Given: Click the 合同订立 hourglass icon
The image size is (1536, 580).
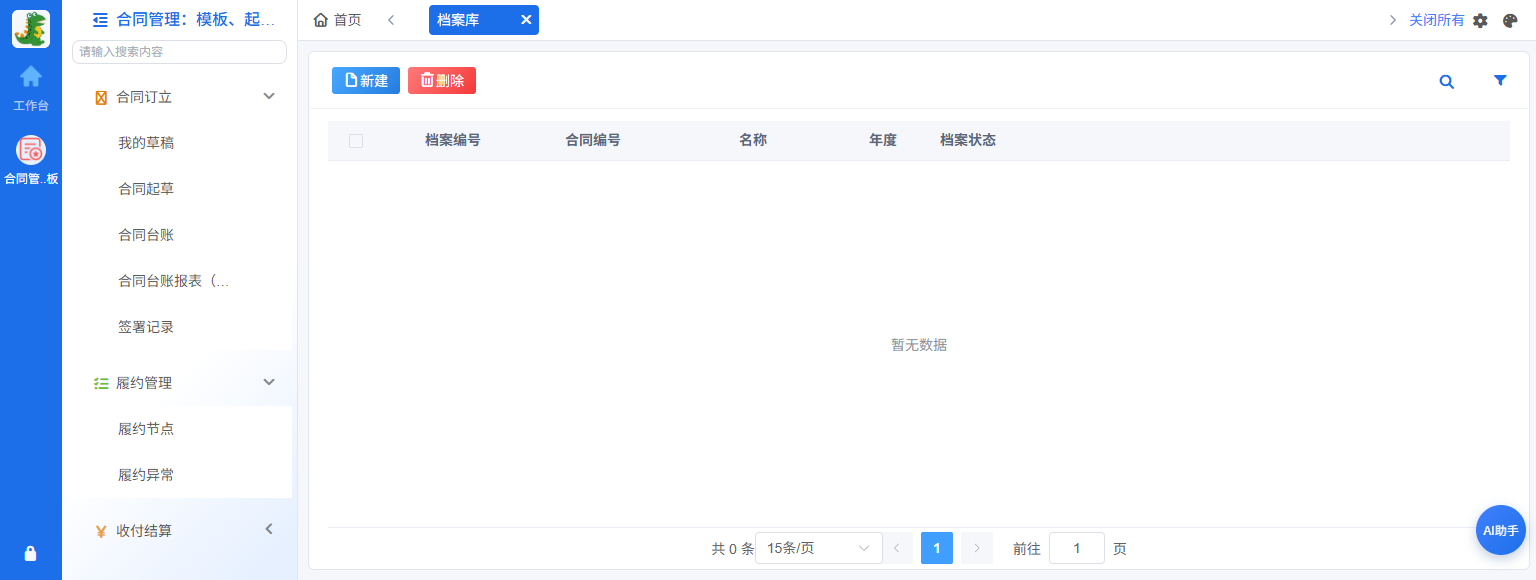Looking at the screenshot, I should click(101, 97).
